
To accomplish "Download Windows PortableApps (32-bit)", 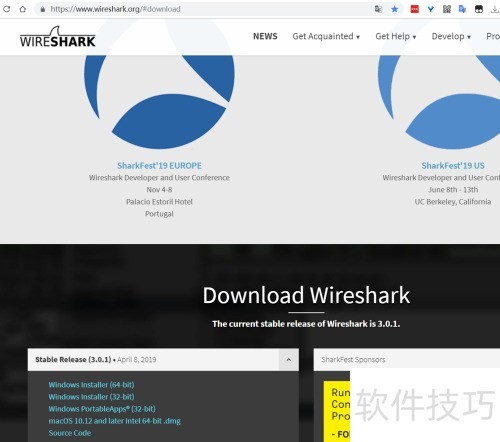I will (102, 409).
